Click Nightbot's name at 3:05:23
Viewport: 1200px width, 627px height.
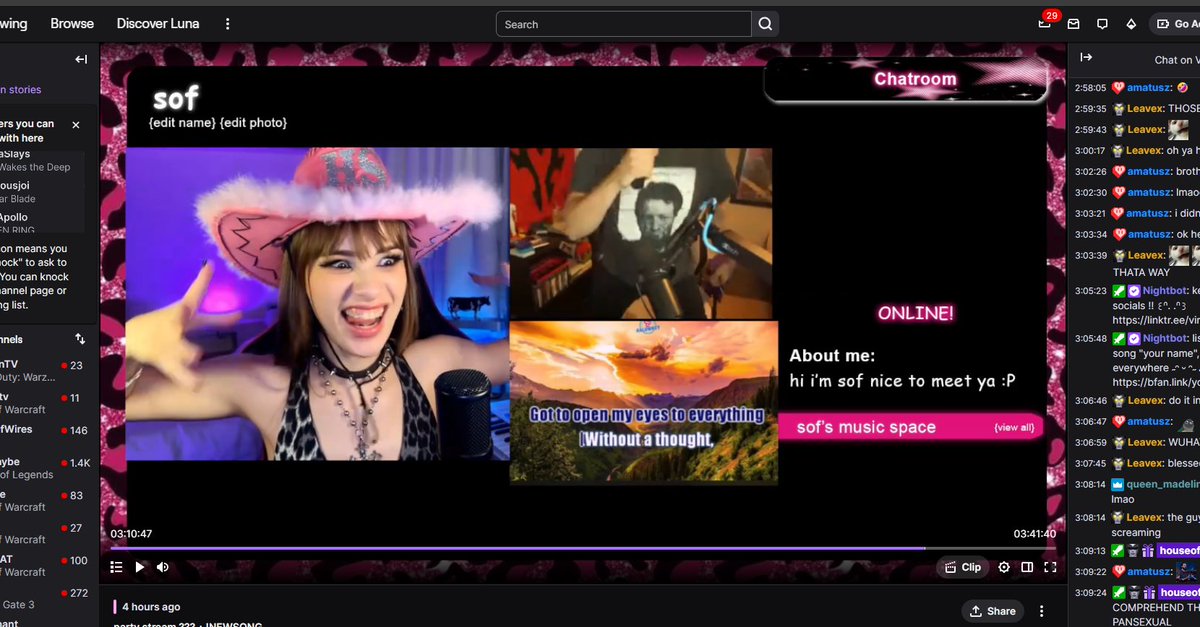click(1165, 291)
